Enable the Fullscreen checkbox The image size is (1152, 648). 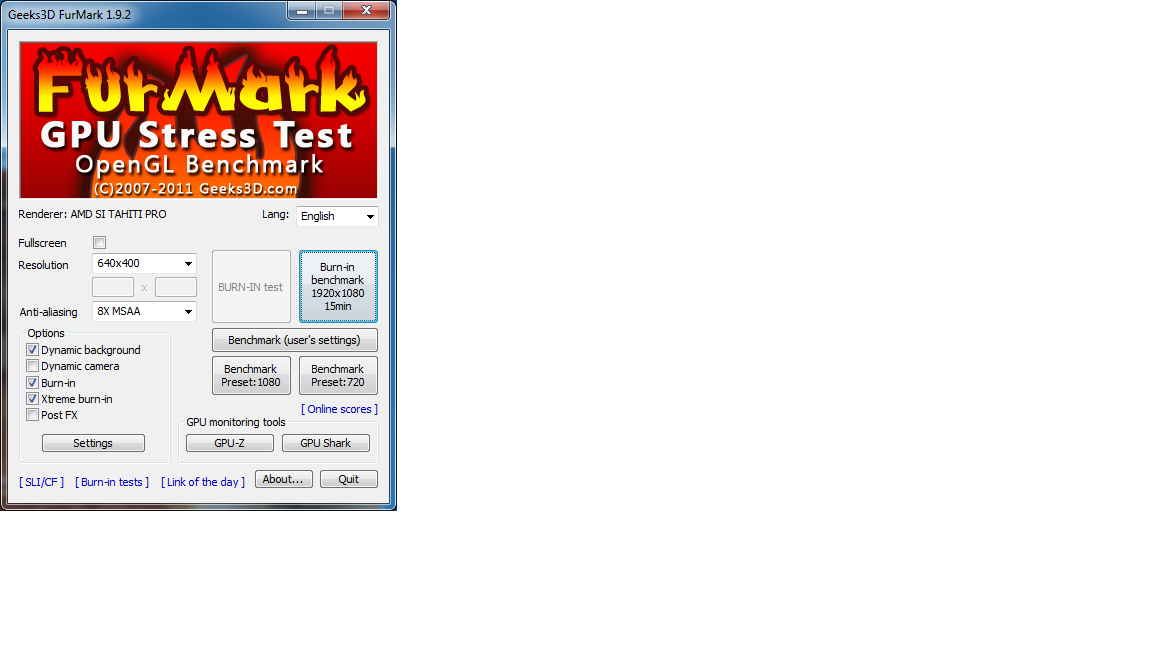click(x=100, y=242)
